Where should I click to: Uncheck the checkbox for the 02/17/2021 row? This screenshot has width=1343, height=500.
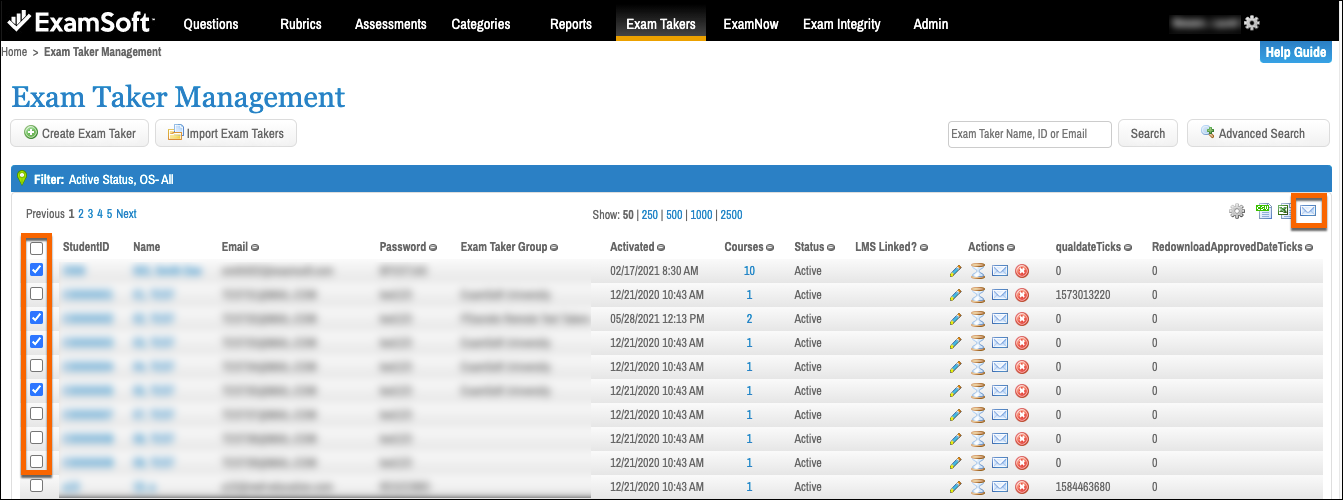[x=37, y=270]
